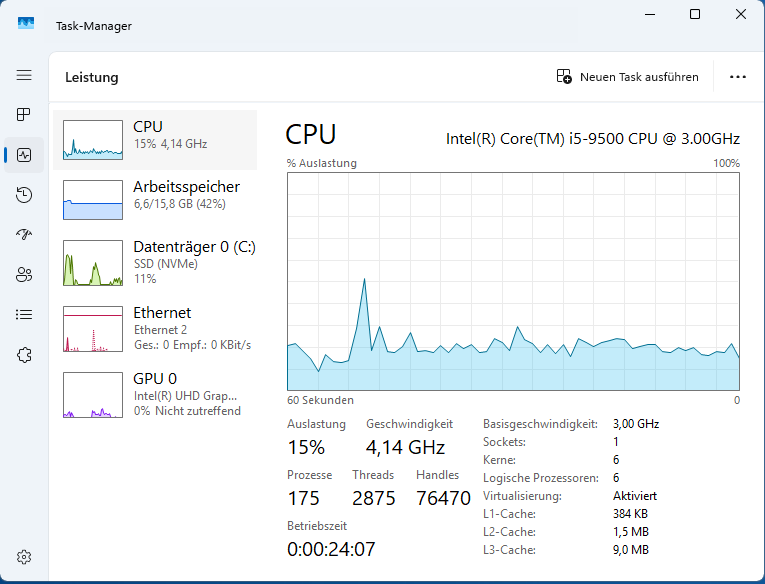Run new task via Neuen Task ausführen
This screenshot has width=765, height=584.
click(x=628, y=77)
